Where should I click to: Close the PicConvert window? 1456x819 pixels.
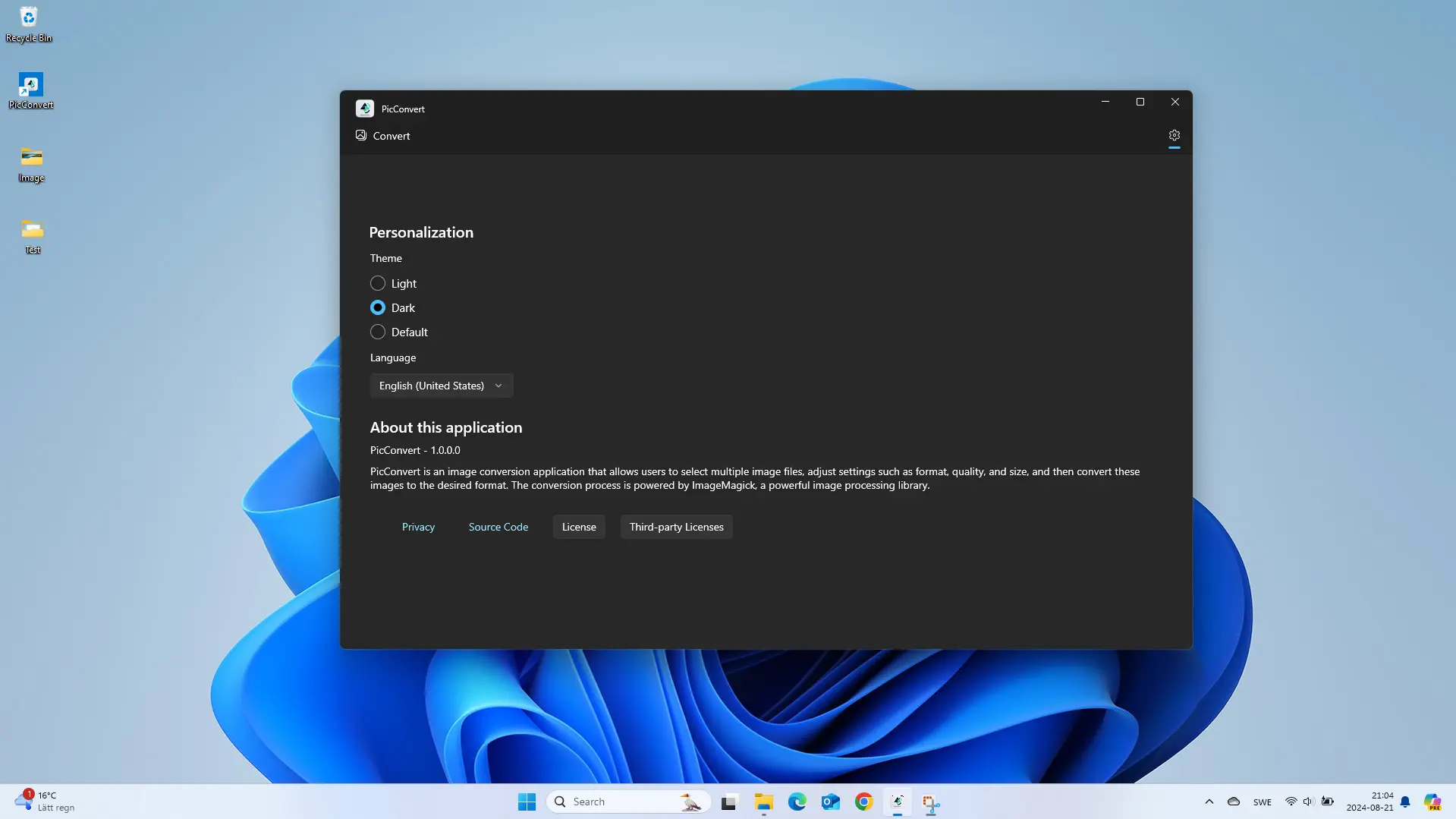tap(1175, 102)
